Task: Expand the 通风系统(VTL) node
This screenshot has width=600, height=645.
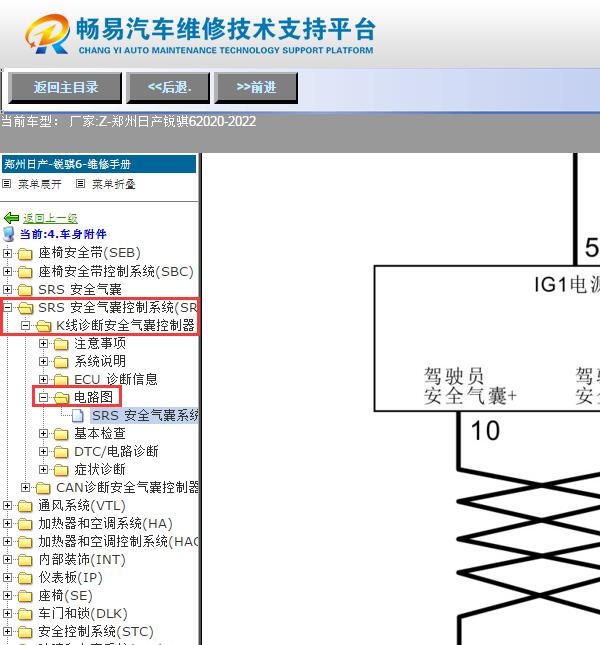Action: (7, 506)
